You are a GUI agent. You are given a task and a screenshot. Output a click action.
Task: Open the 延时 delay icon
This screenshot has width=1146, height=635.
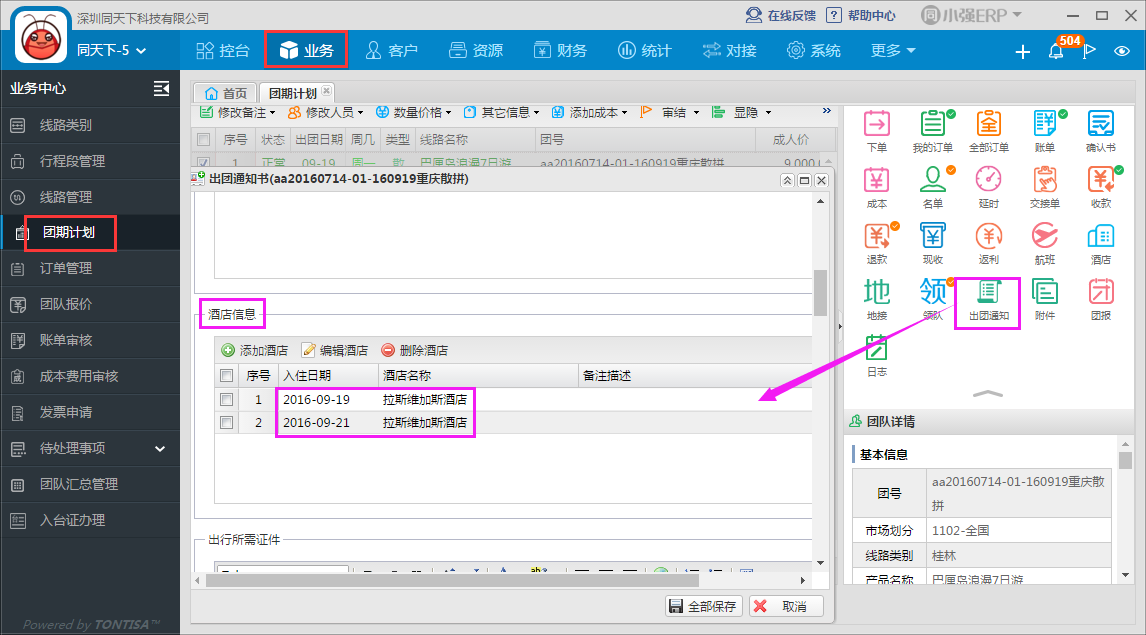[x=989, y=188]
